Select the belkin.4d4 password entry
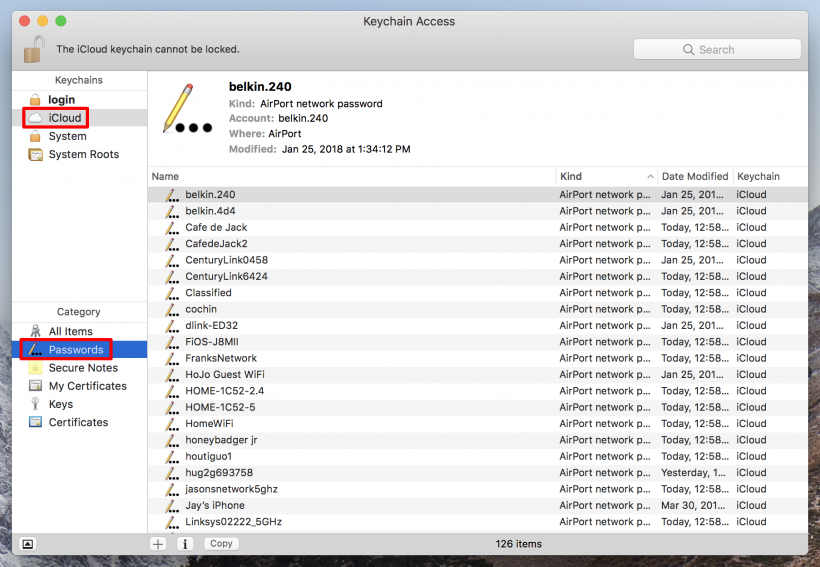820x567 pixels. [x=477, y=211]
